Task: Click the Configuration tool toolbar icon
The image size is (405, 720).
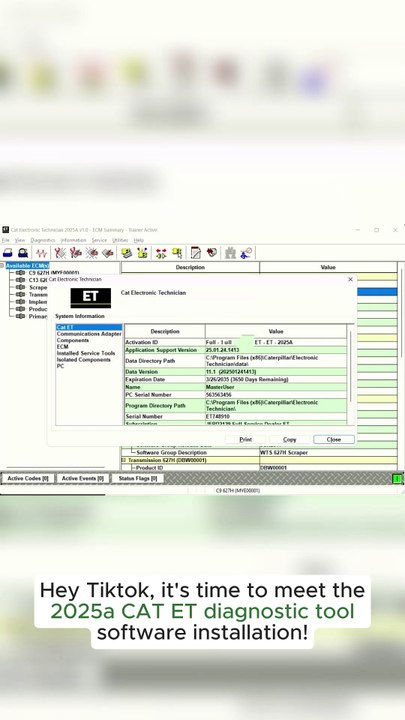Action: [x=142, y=253]
